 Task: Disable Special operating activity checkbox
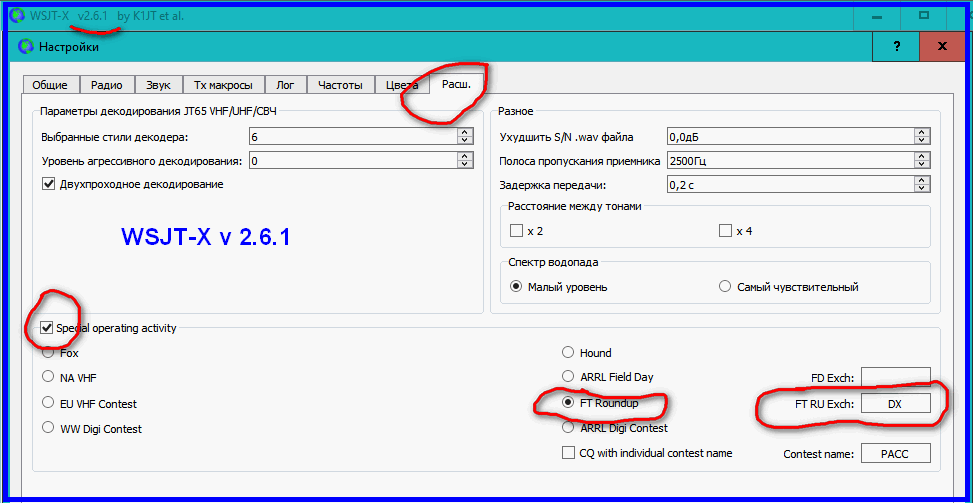[x=47, y=328]
